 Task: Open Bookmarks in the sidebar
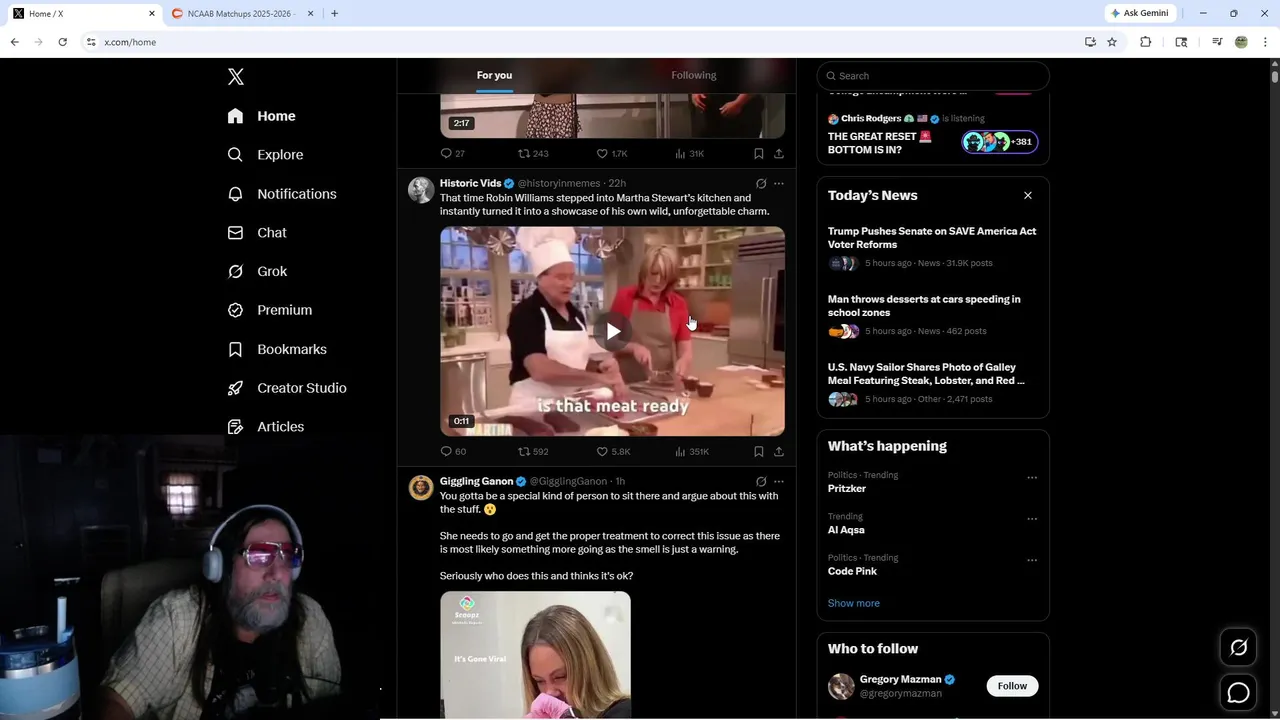(x=277, y=349)
